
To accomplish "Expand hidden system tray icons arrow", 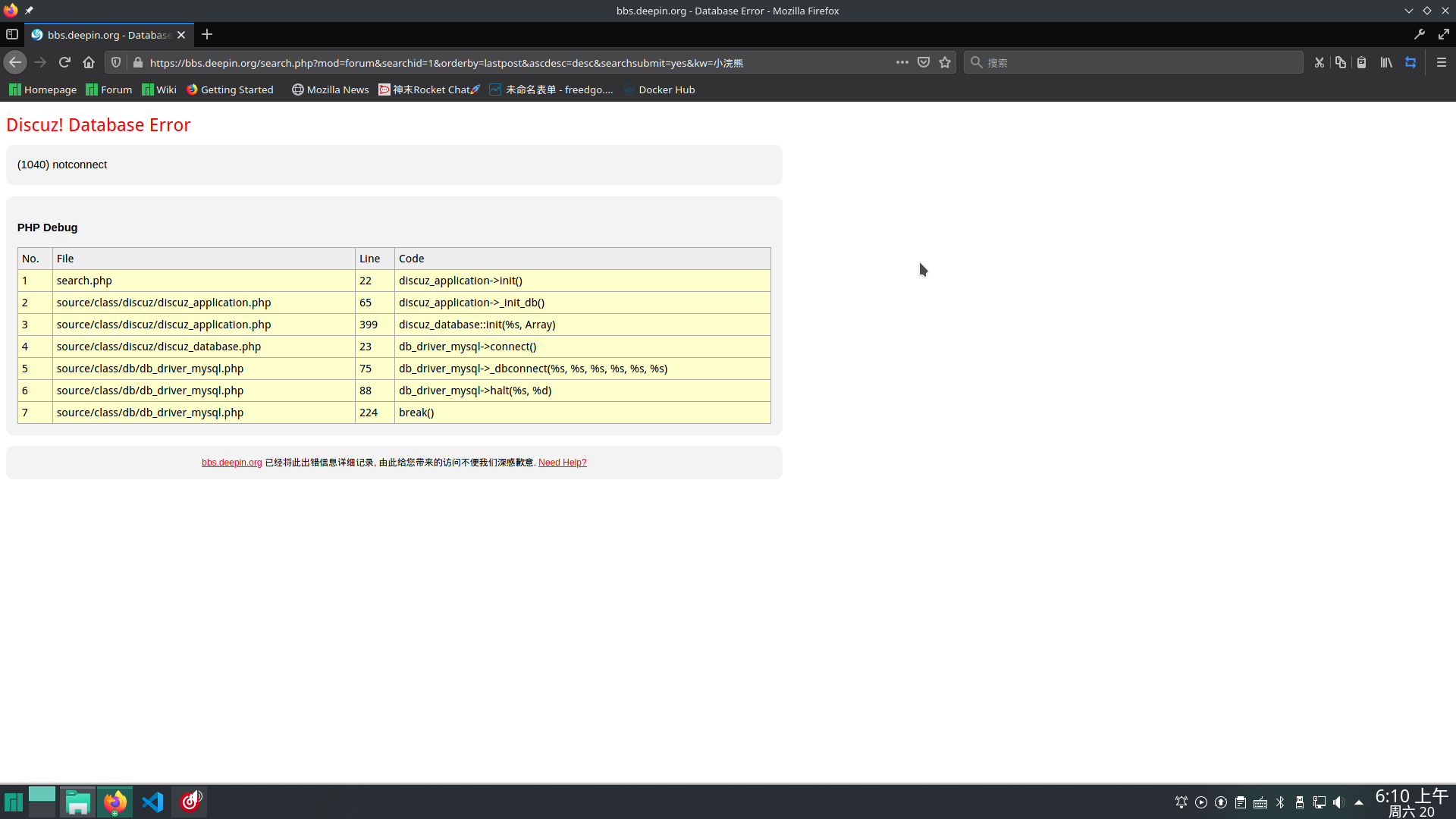I will (x=1359, y=802).
